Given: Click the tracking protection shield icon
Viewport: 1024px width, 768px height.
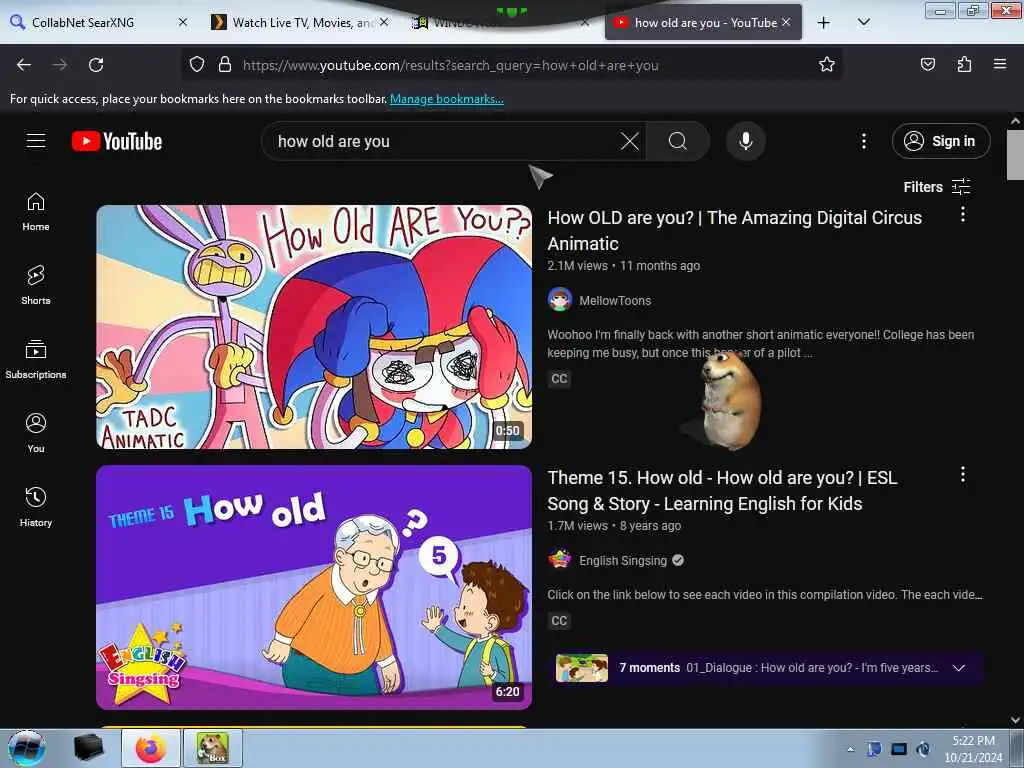Looking at the screenshot, I should (x=197, y=65).
